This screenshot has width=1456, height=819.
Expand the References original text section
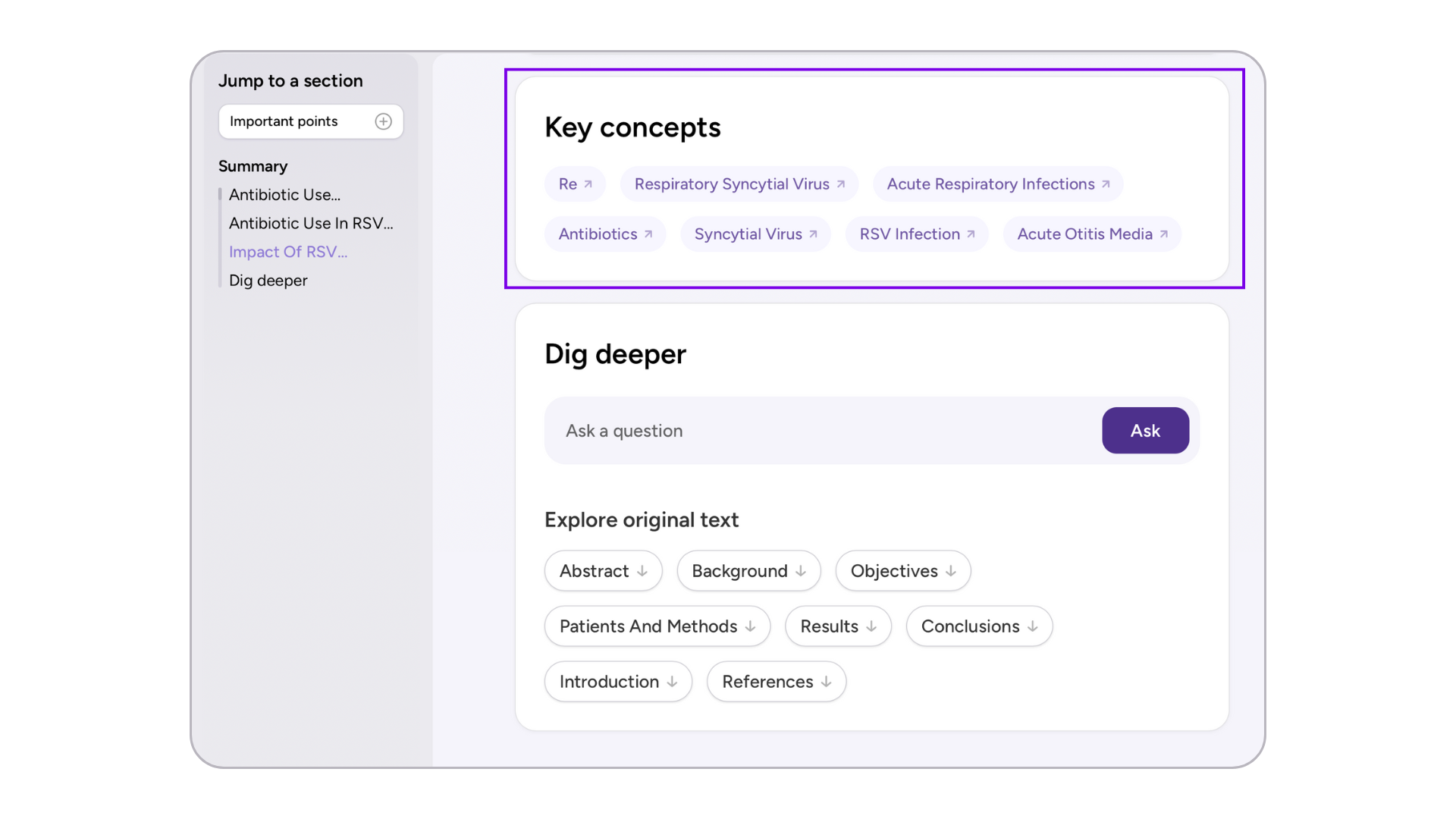(777, 682)
